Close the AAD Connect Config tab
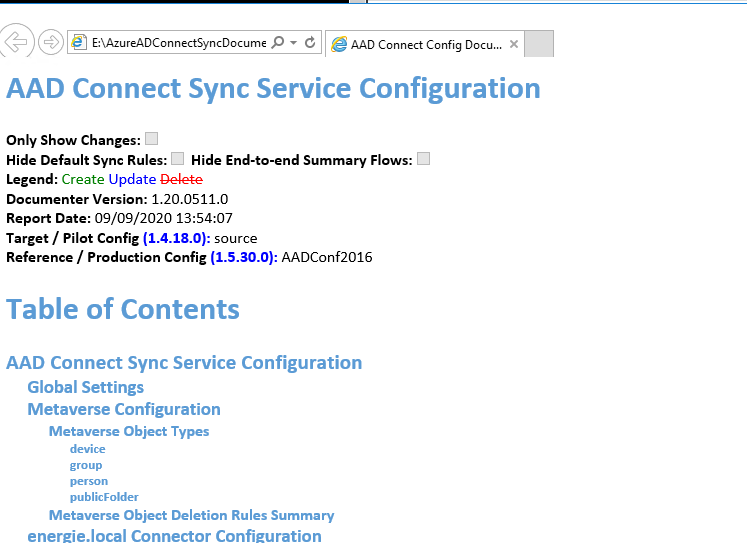 click(514, 44)
